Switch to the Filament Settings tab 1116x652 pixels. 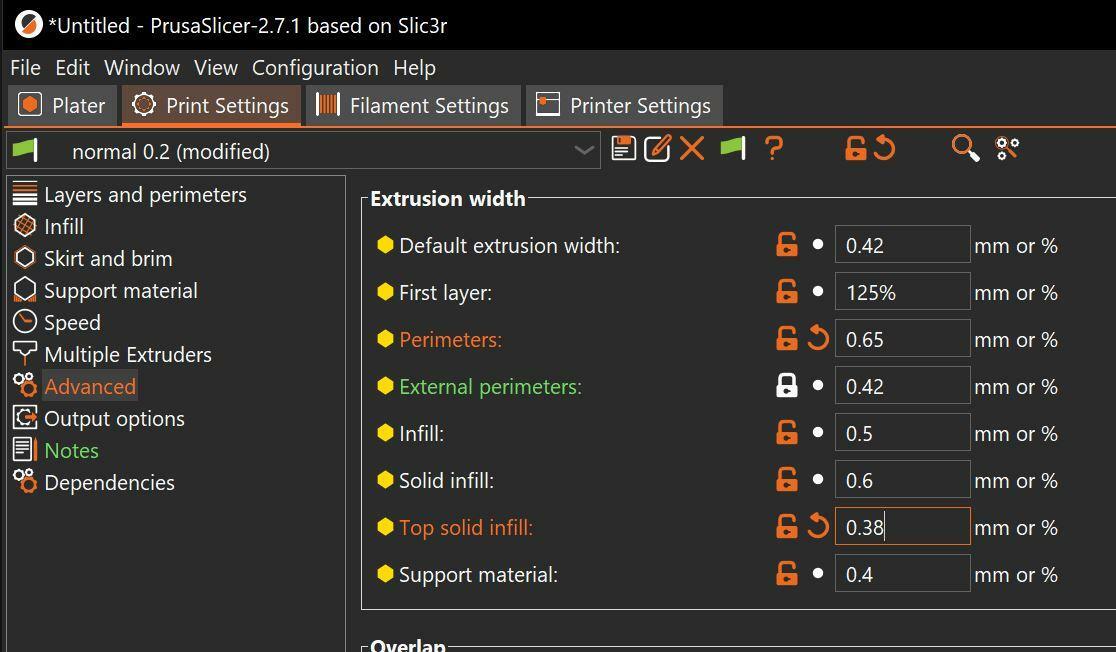[413, 105]
